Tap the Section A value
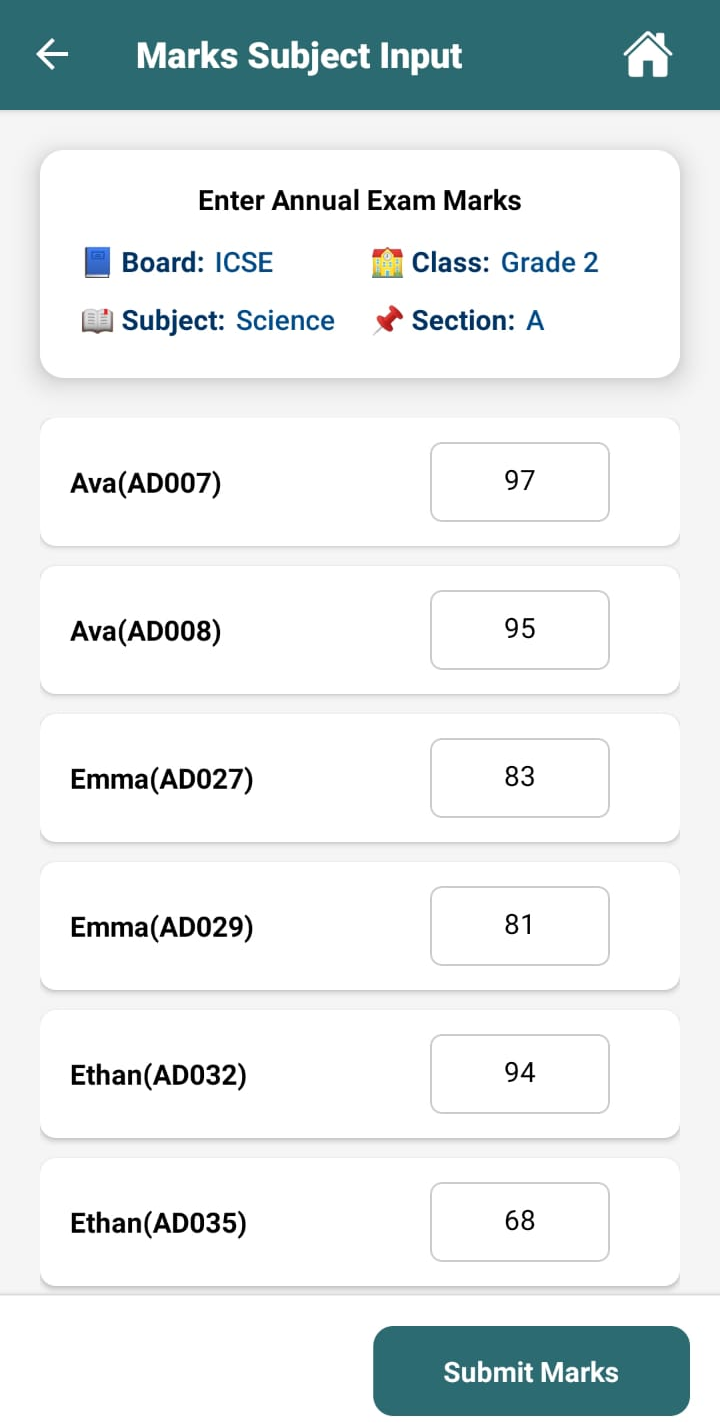 pyautogui.click(x=535, y=321)
